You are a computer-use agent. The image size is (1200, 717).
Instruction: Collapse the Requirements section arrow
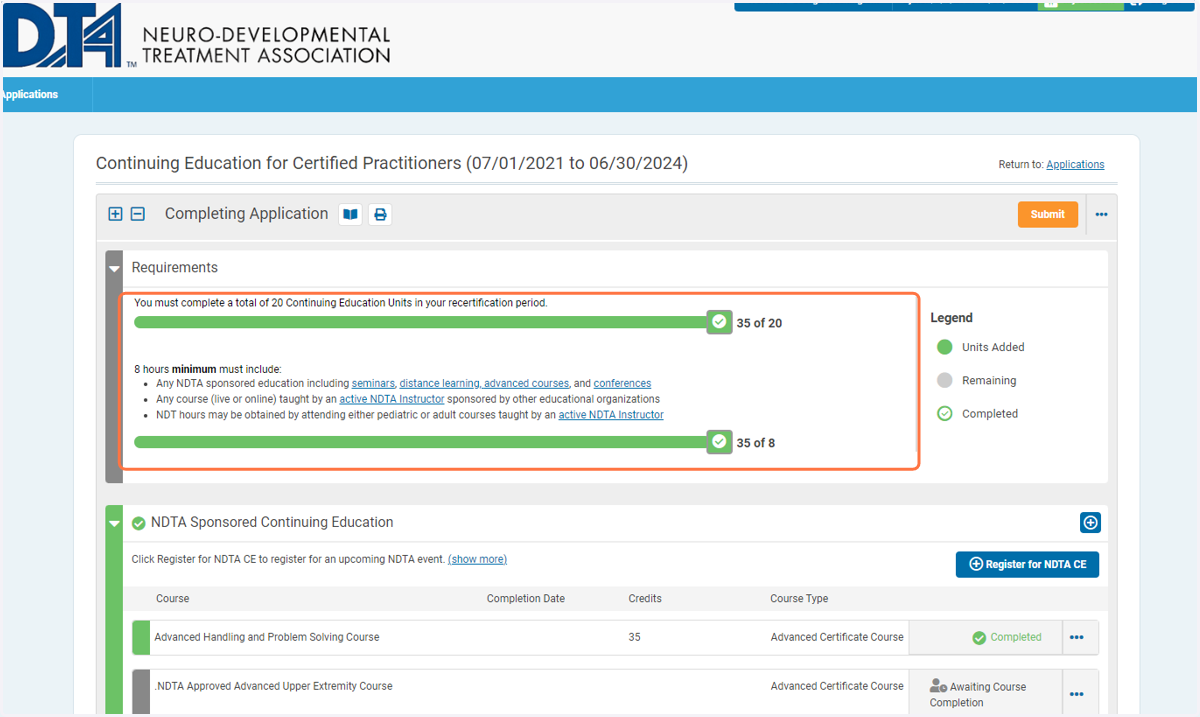114,269
